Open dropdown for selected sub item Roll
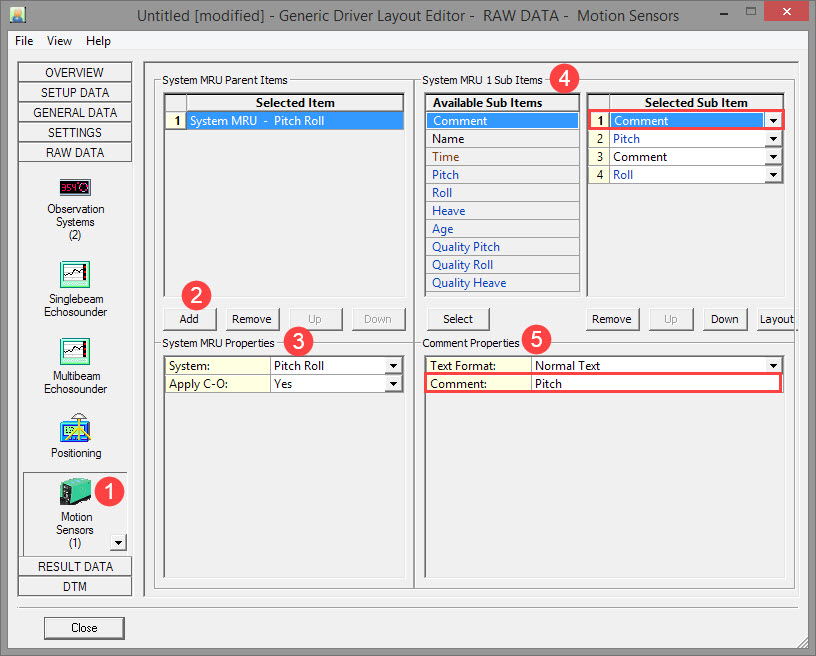Image resolution: width=816 pixels, height=656 pixels. [x=772, y=175]
